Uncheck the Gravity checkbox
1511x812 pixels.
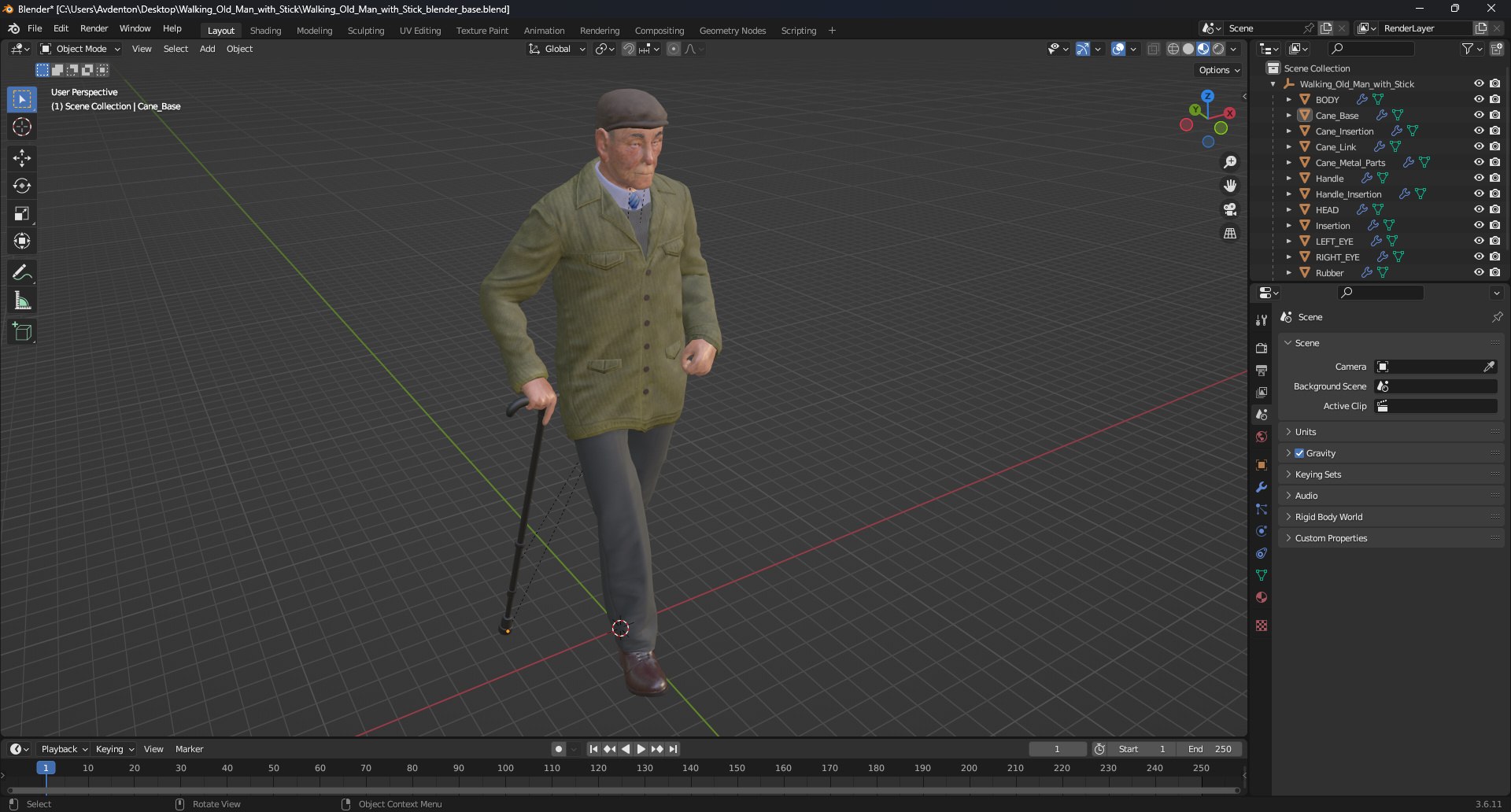(1299, 453)
